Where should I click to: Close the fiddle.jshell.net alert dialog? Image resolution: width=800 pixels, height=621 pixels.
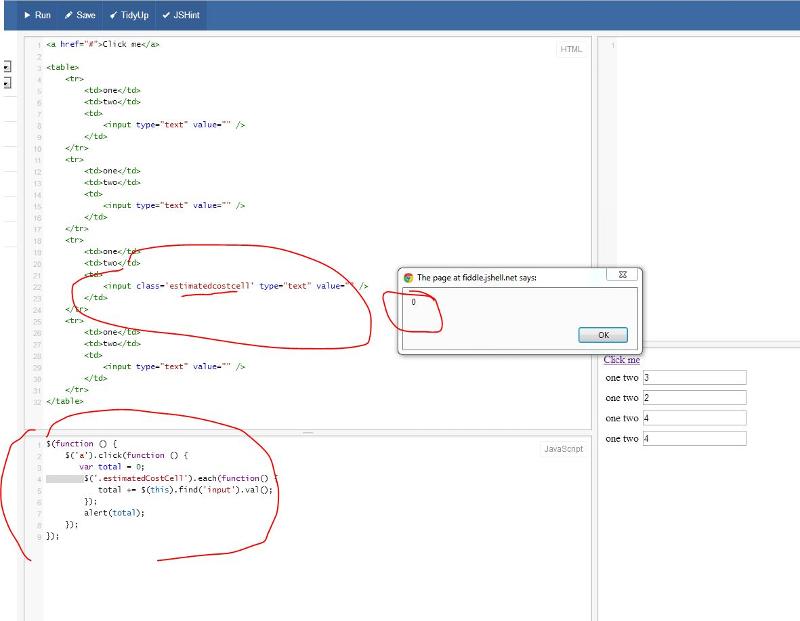(624, 274)
